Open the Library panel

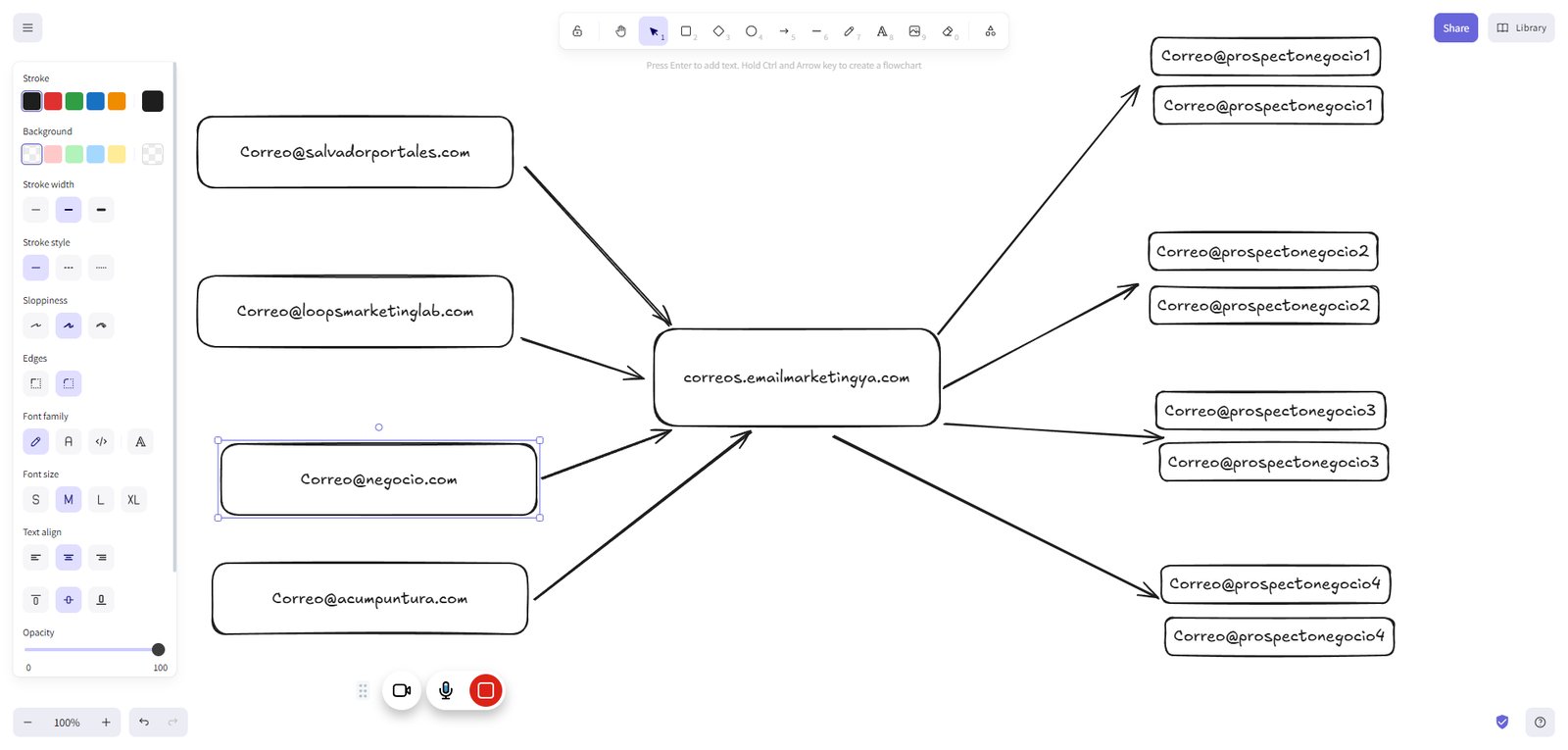tap(1521, 28)
